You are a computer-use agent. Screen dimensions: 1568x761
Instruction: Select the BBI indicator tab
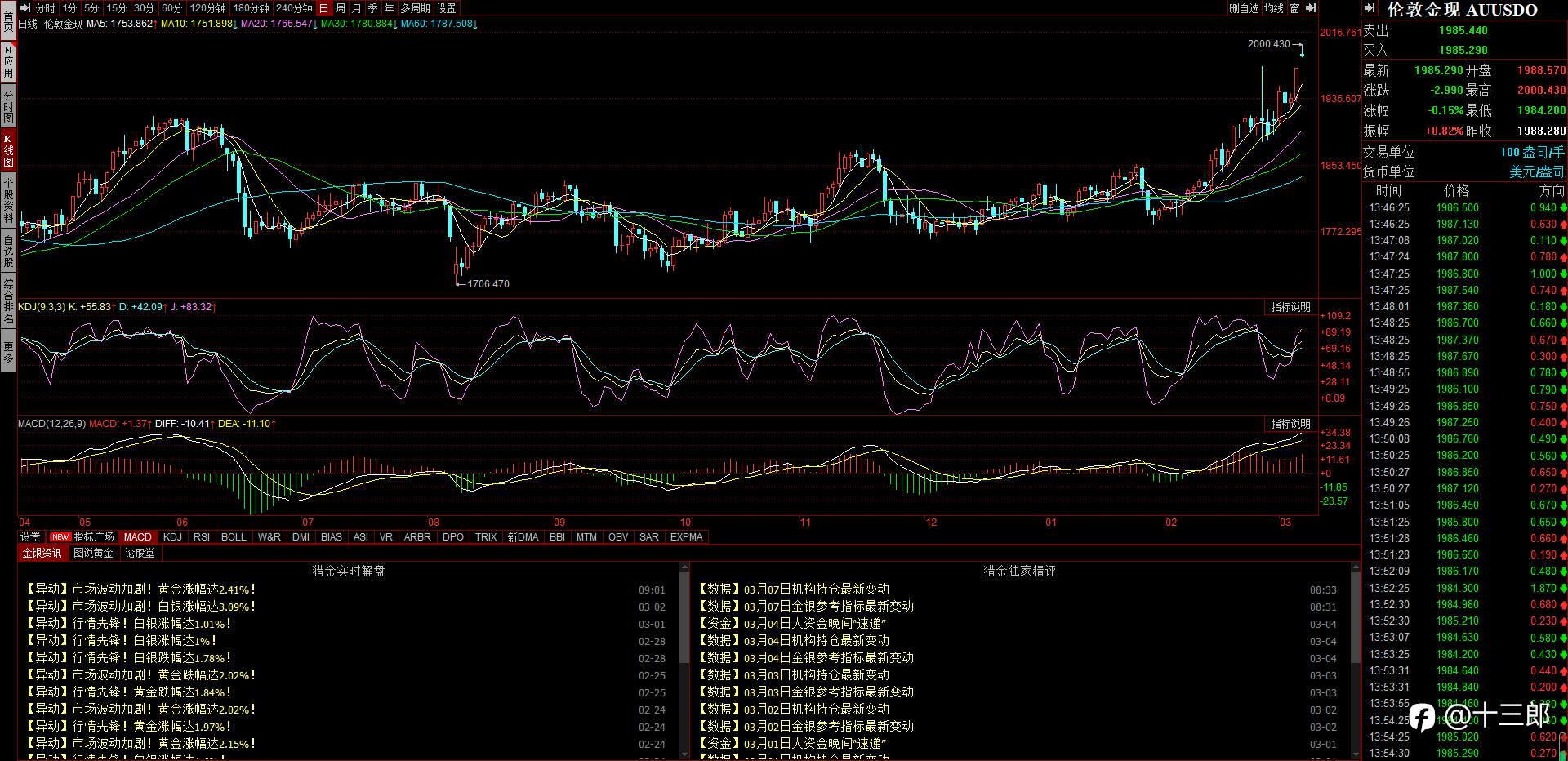click(x=557, y=537)
